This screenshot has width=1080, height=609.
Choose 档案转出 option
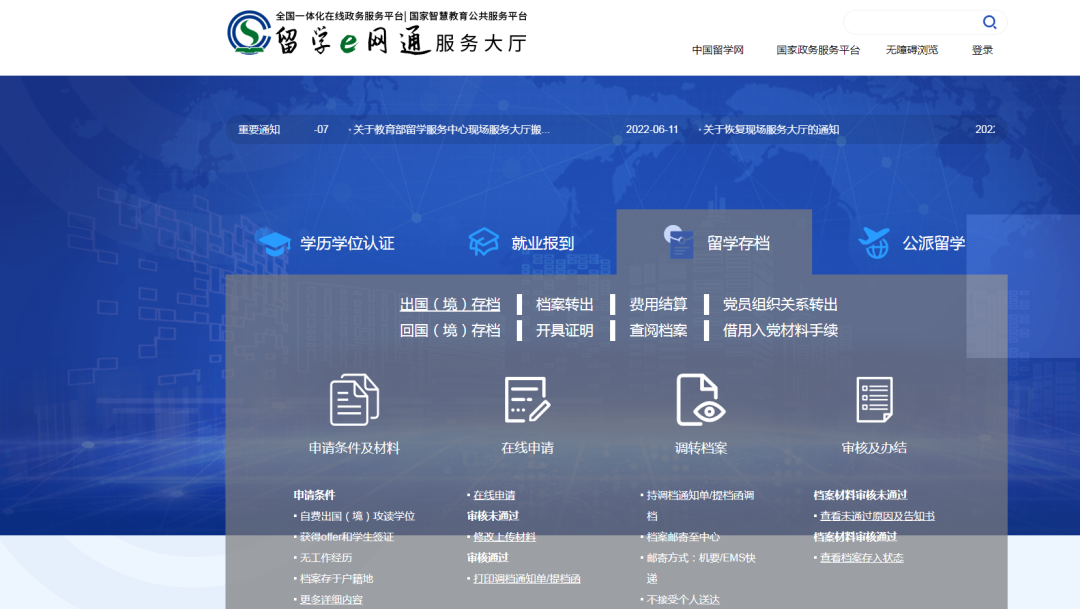pyautogui.click(x=564, y=304)
